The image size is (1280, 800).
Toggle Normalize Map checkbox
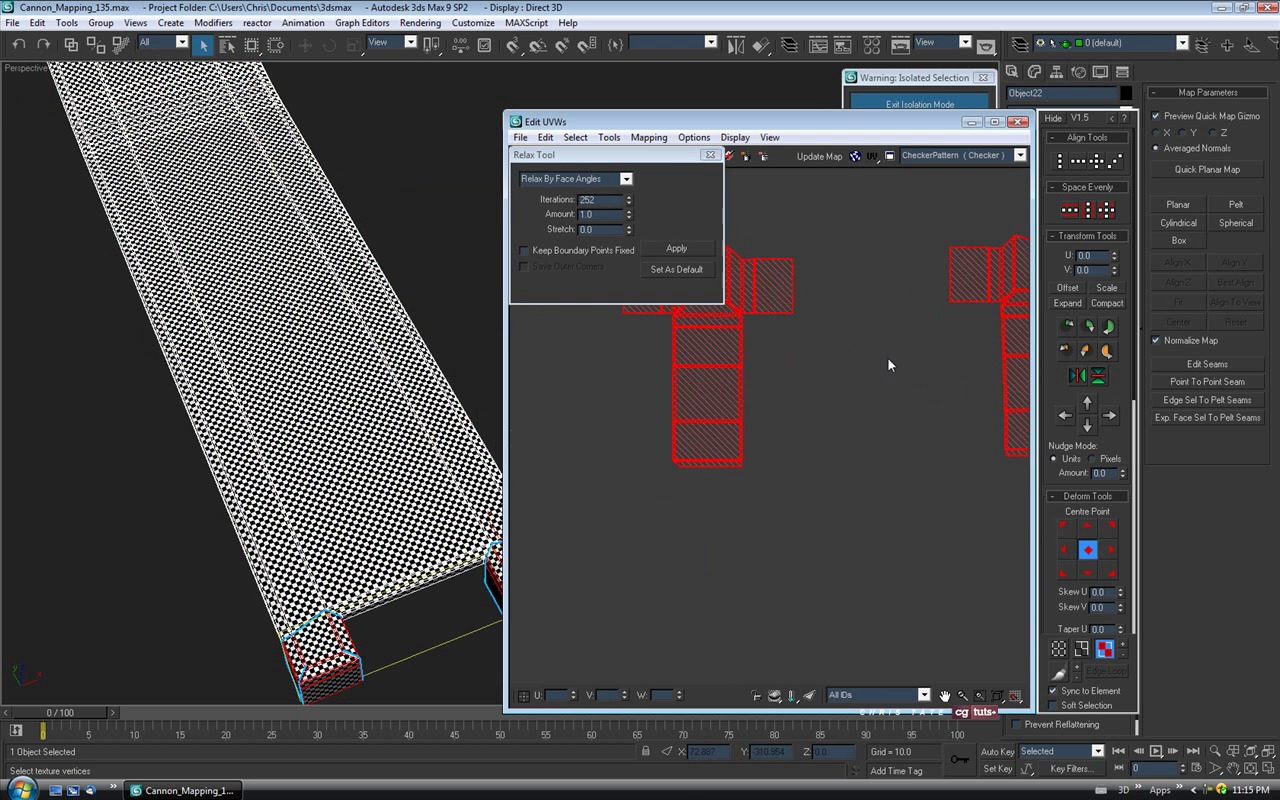[x=1156, y=340]
